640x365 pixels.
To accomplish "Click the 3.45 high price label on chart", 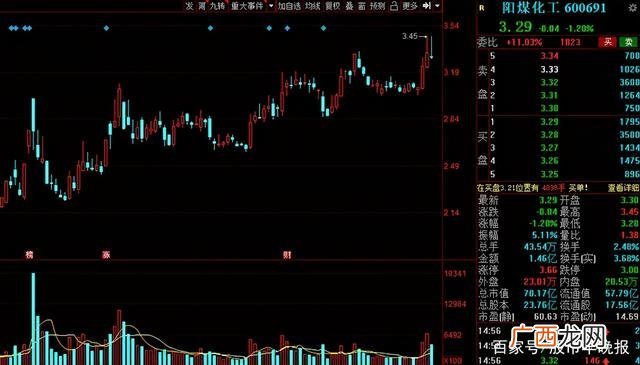I will (x=410, y=36).
